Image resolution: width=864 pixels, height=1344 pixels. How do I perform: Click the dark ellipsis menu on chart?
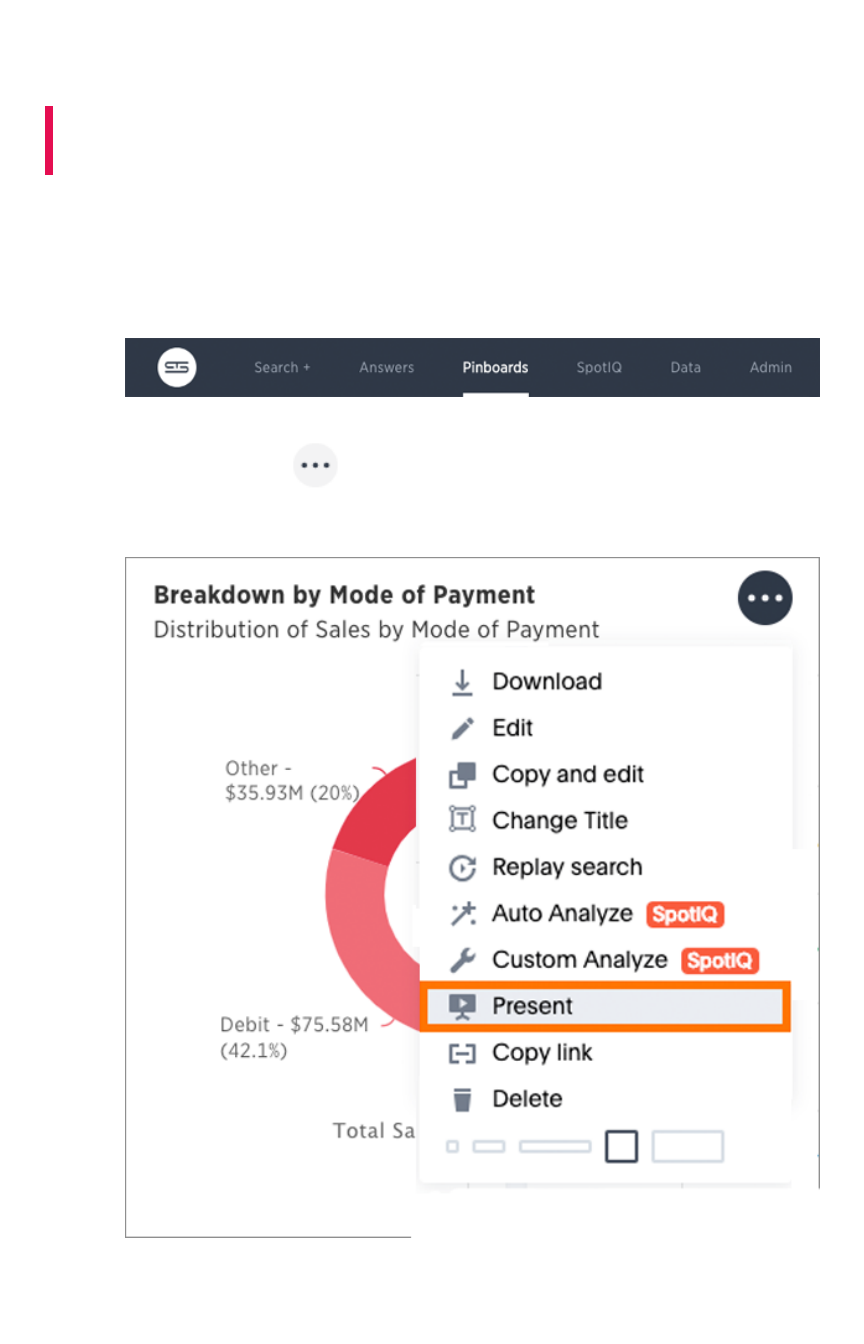coord(765,598)
